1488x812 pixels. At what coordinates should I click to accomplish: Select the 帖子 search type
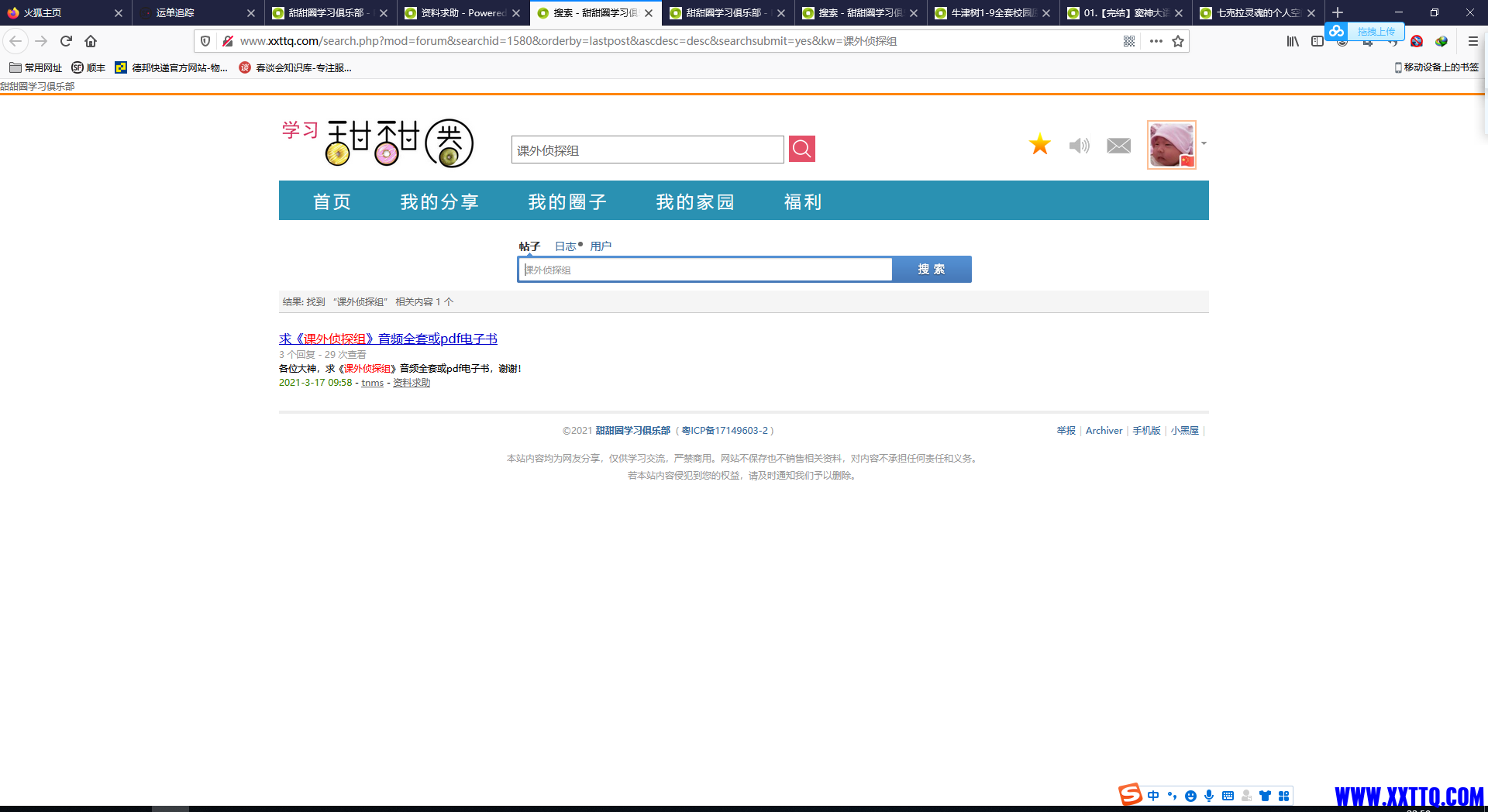point(529,246)
